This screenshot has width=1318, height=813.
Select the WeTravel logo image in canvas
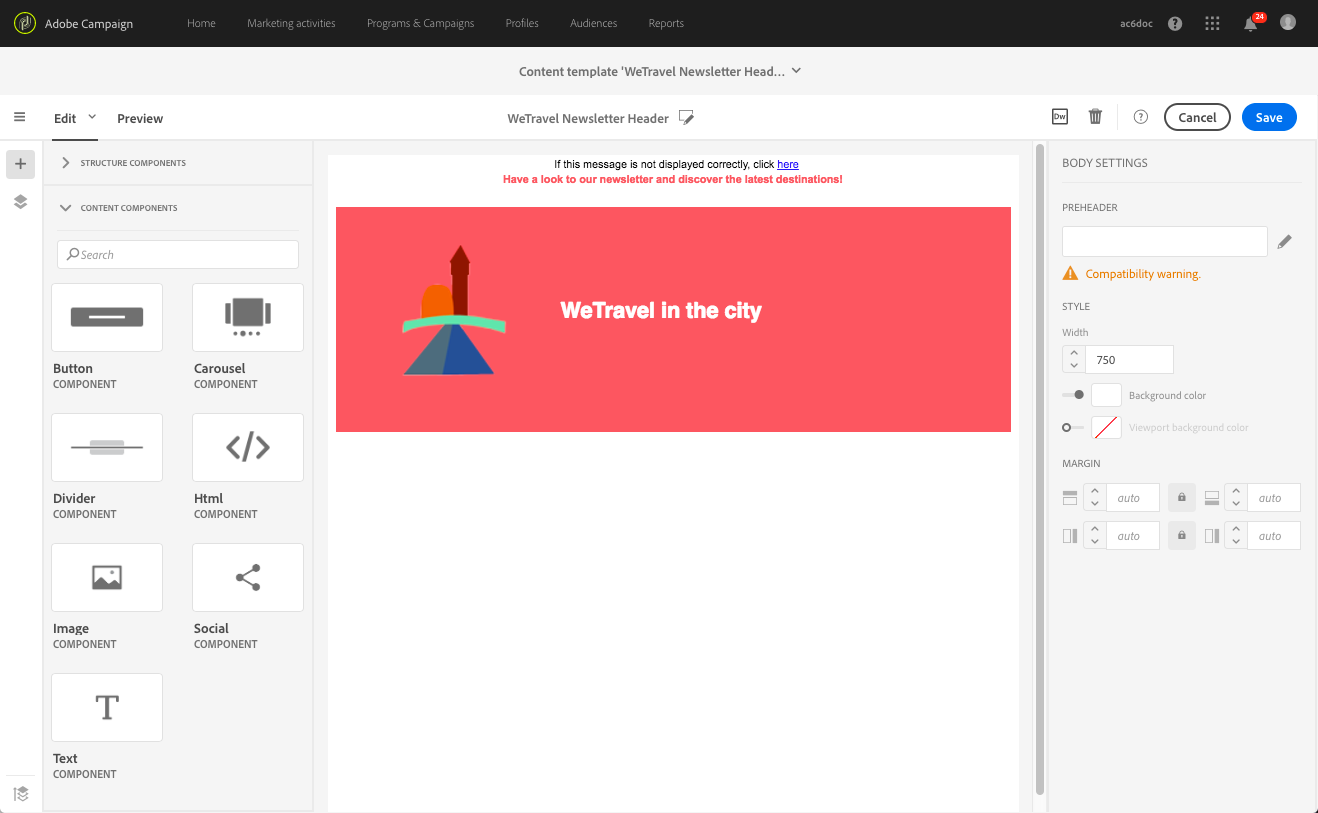click(454, 310)
